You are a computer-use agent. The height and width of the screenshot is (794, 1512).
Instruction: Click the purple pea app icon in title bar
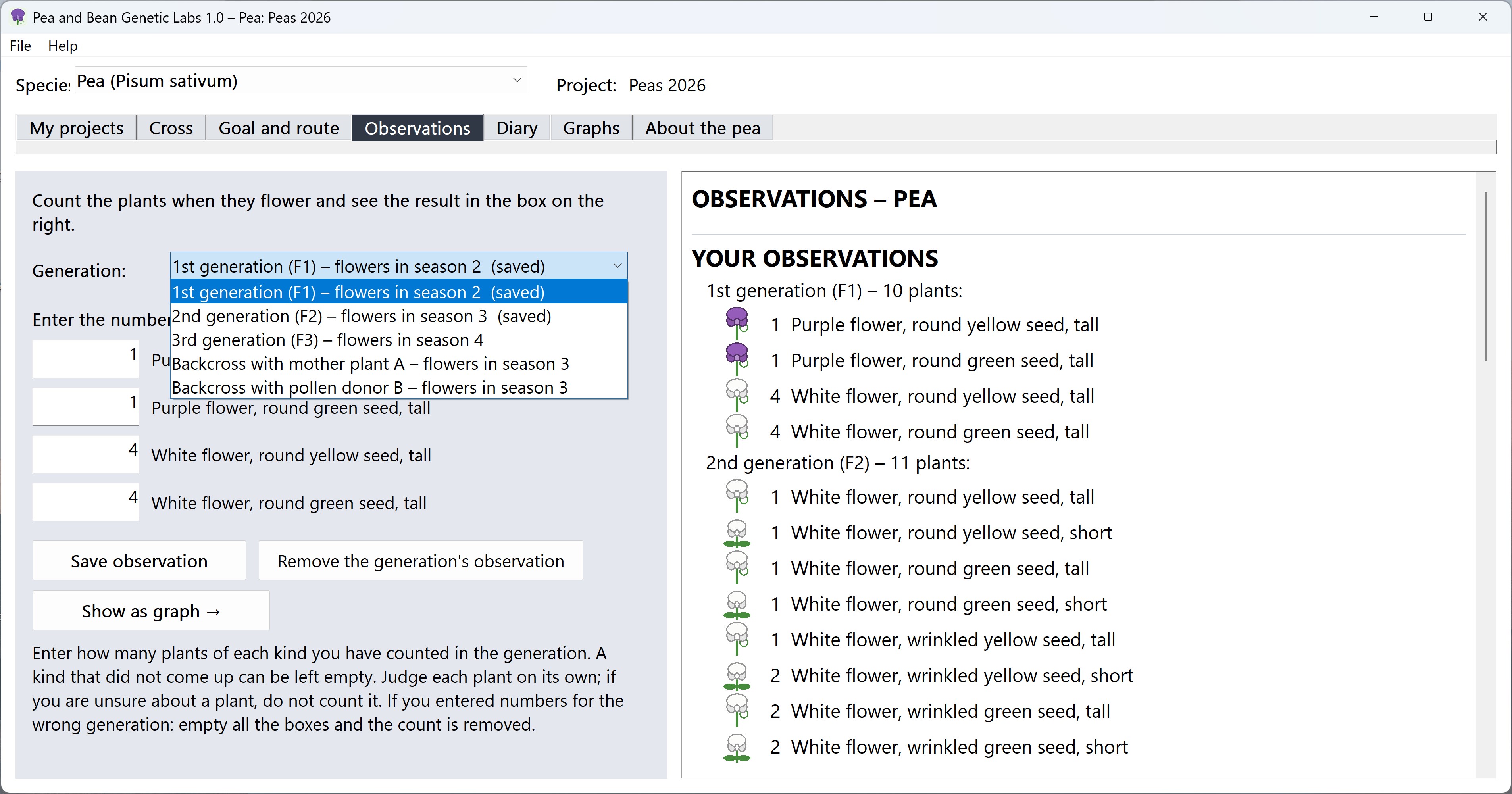click(x=18, y=17)
